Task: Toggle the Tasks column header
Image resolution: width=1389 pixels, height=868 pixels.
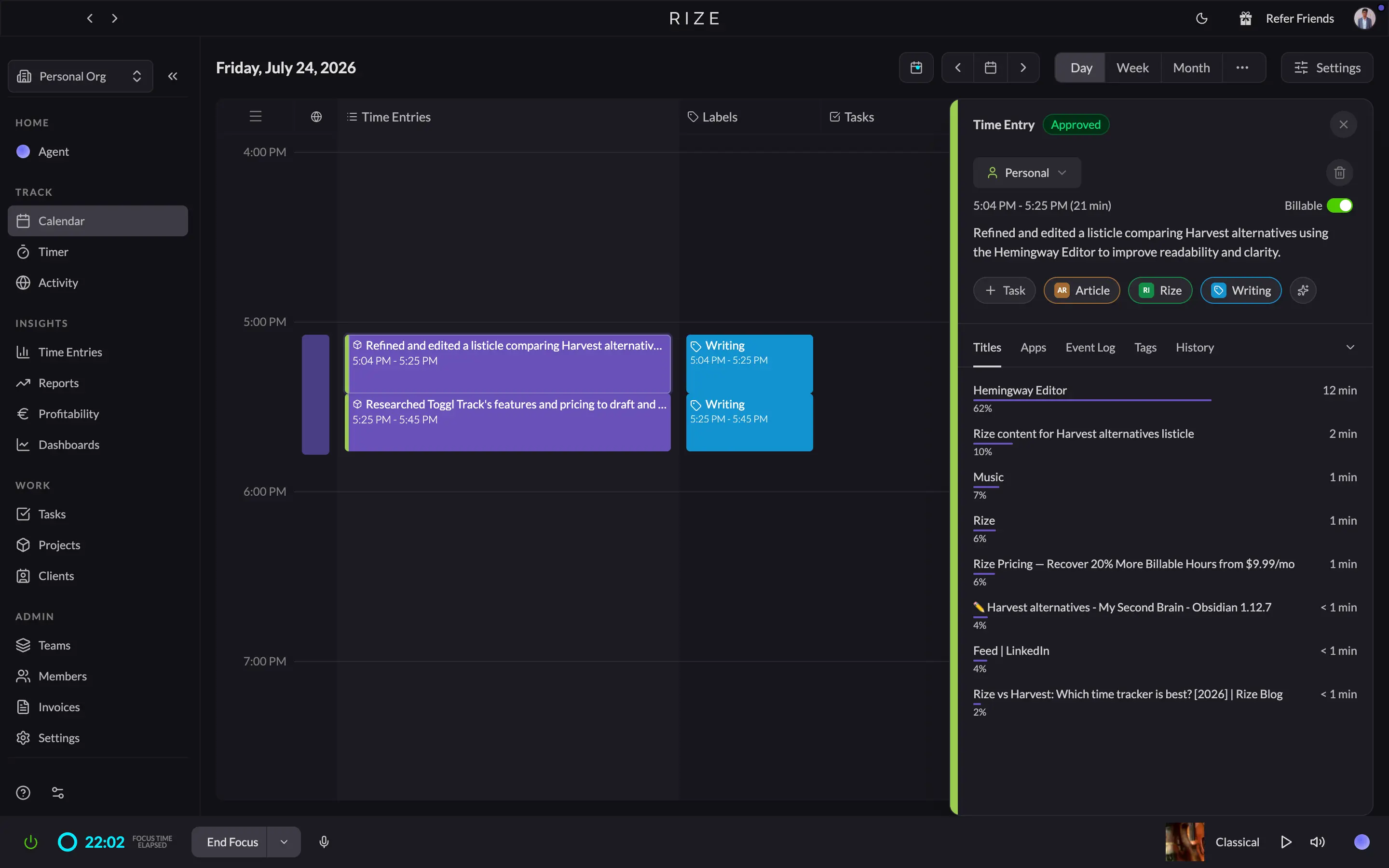Action: click(852, 117)
